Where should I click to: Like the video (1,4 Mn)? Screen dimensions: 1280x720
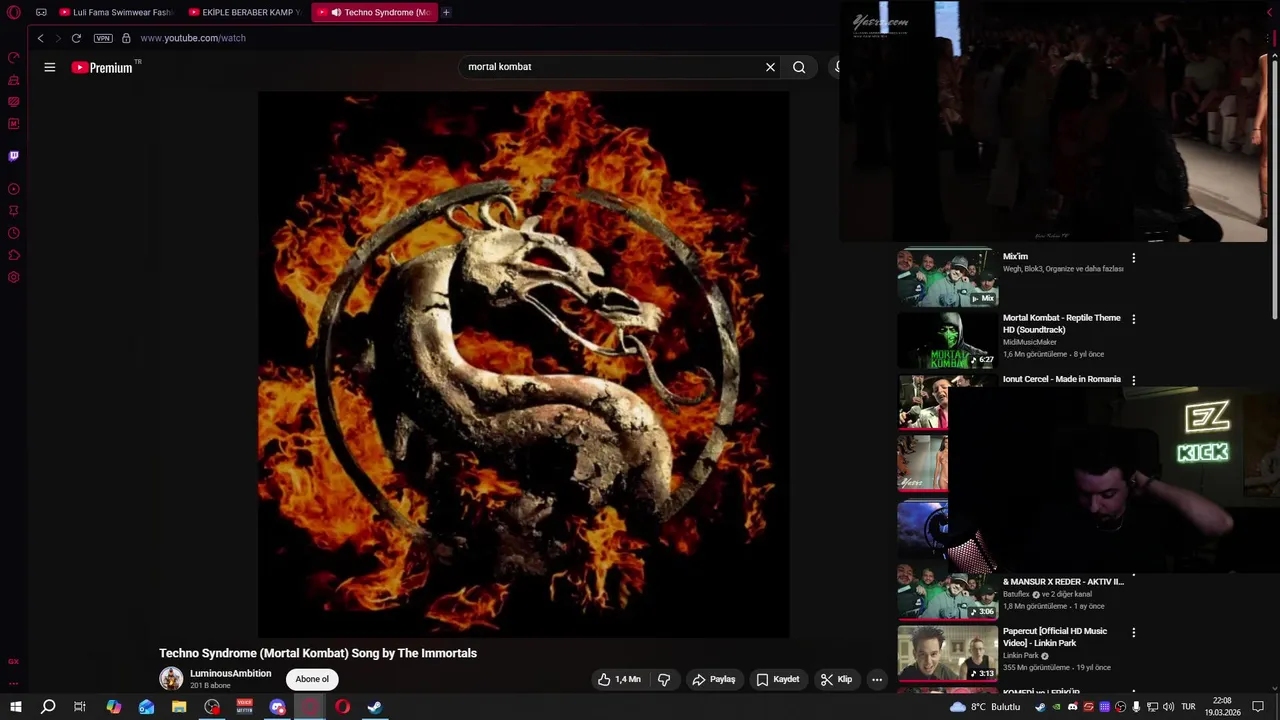point(619,679)
